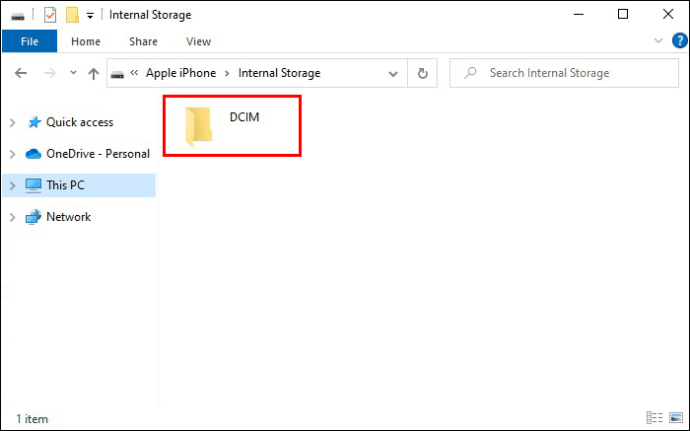Switch to Details view layout
Screen dimensions: 690x431
coord(654,417)
